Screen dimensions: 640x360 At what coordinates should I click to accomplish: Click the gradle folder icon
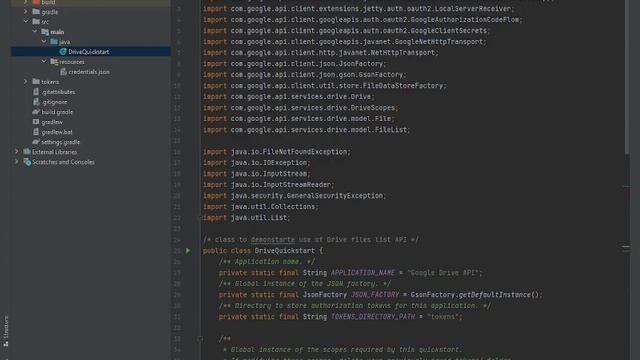tap(36, 11)
